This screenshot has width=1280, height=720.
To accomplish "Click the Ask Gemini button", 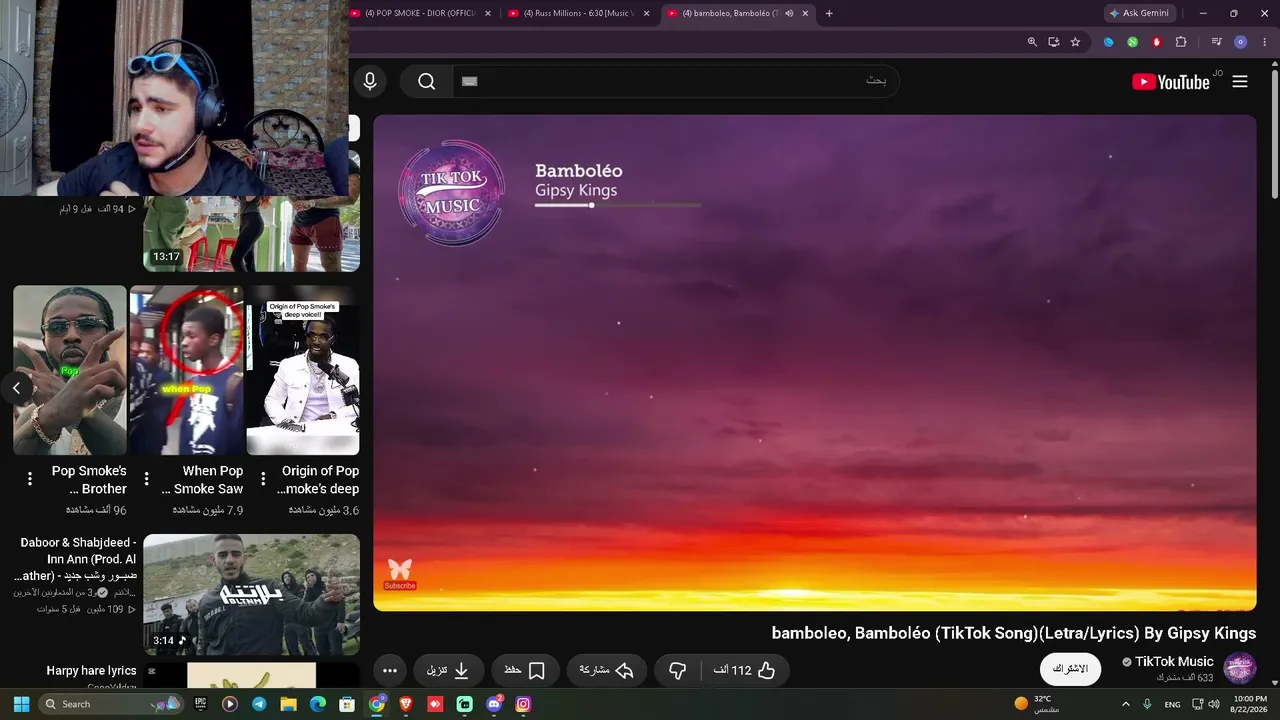I will point(1139,13).
